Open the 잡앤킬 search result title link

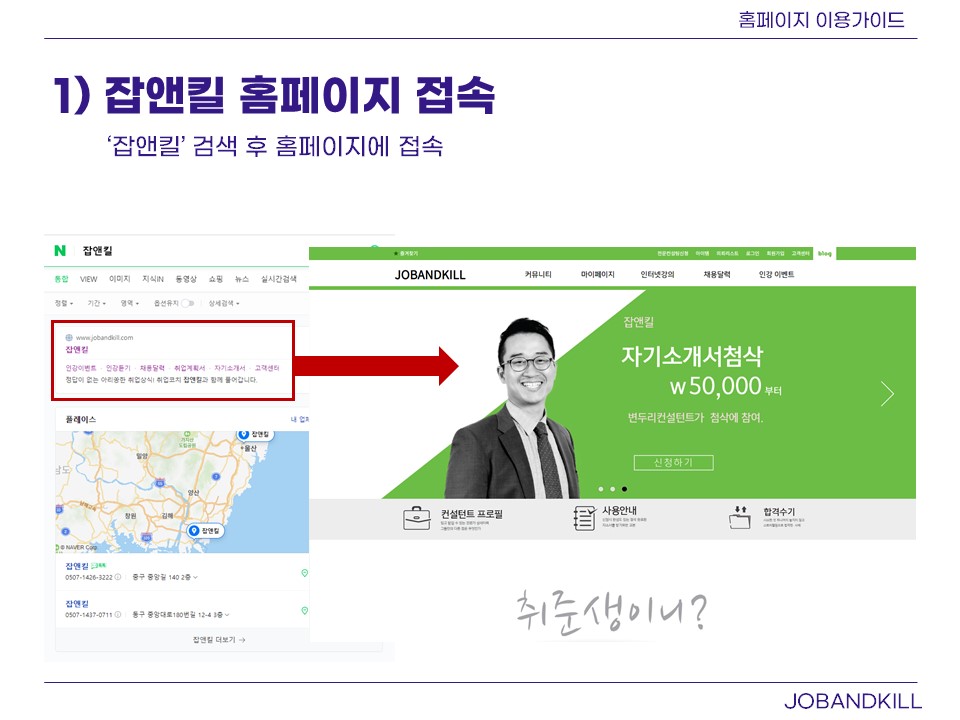coord(77,350)
